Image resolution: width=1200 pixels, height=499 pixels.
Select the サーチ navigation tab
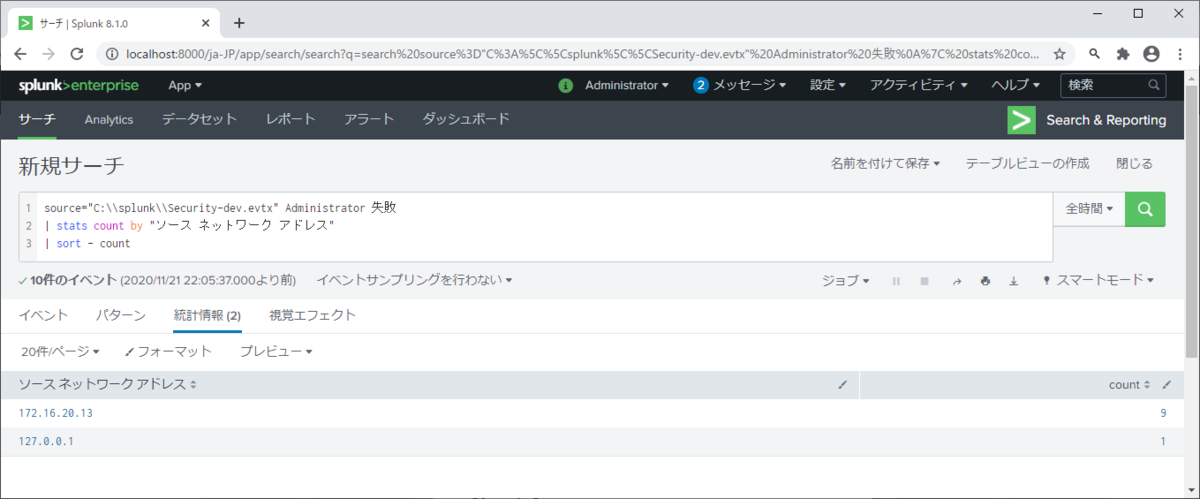tap(37, 120)
